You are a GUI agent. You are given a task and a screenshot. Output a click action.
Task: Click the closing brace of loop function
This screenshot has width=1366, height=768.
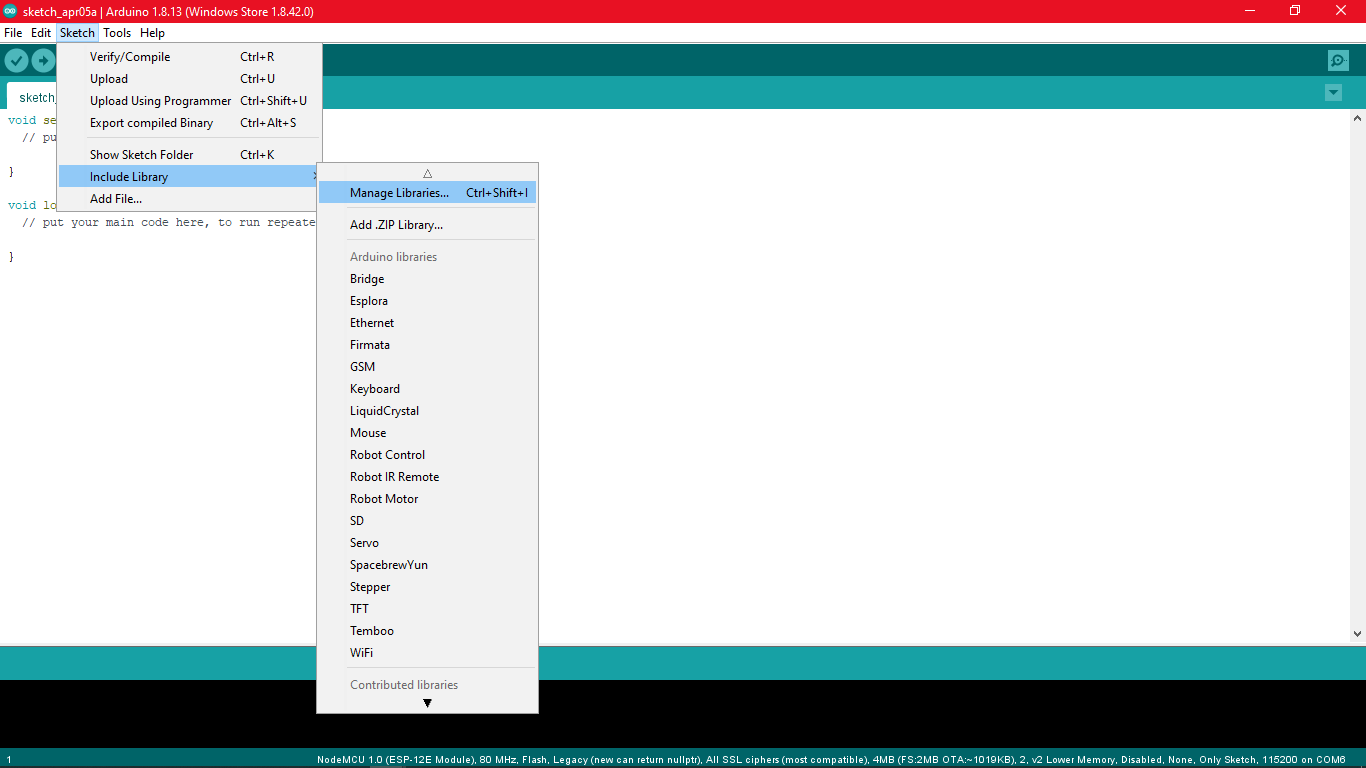pyautogui.click(x=11, y=257)
